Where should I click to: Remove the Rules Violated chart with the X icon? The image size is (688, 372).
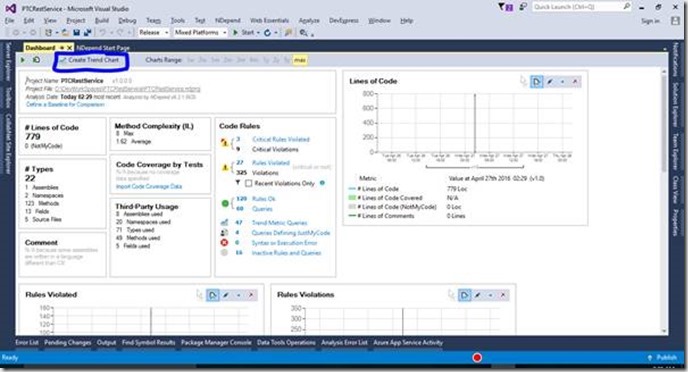tap(251, 295)
